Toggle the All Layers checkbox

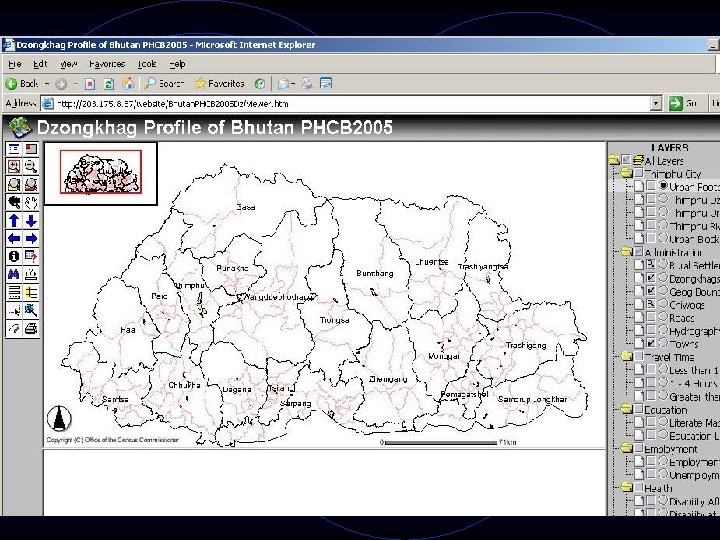point(625,160)
